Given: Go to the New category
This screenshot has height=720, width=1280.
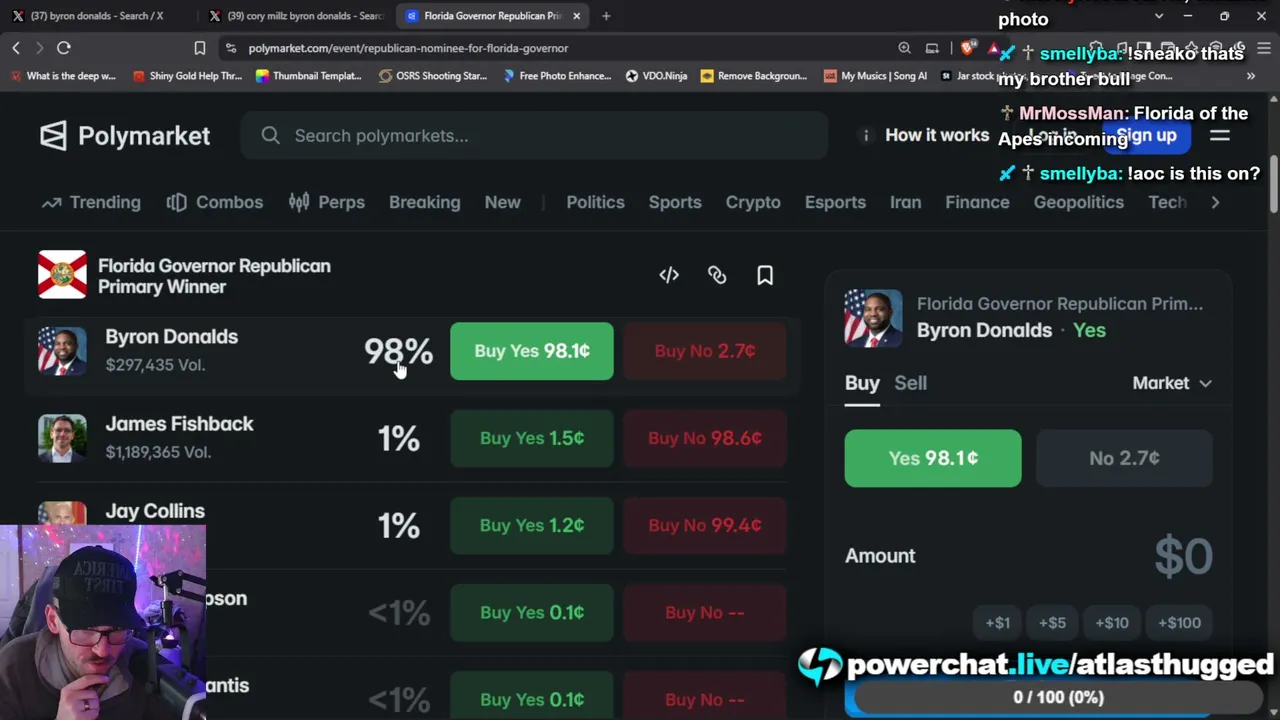Looking at the screenshot, I should (x=503, y=202).
